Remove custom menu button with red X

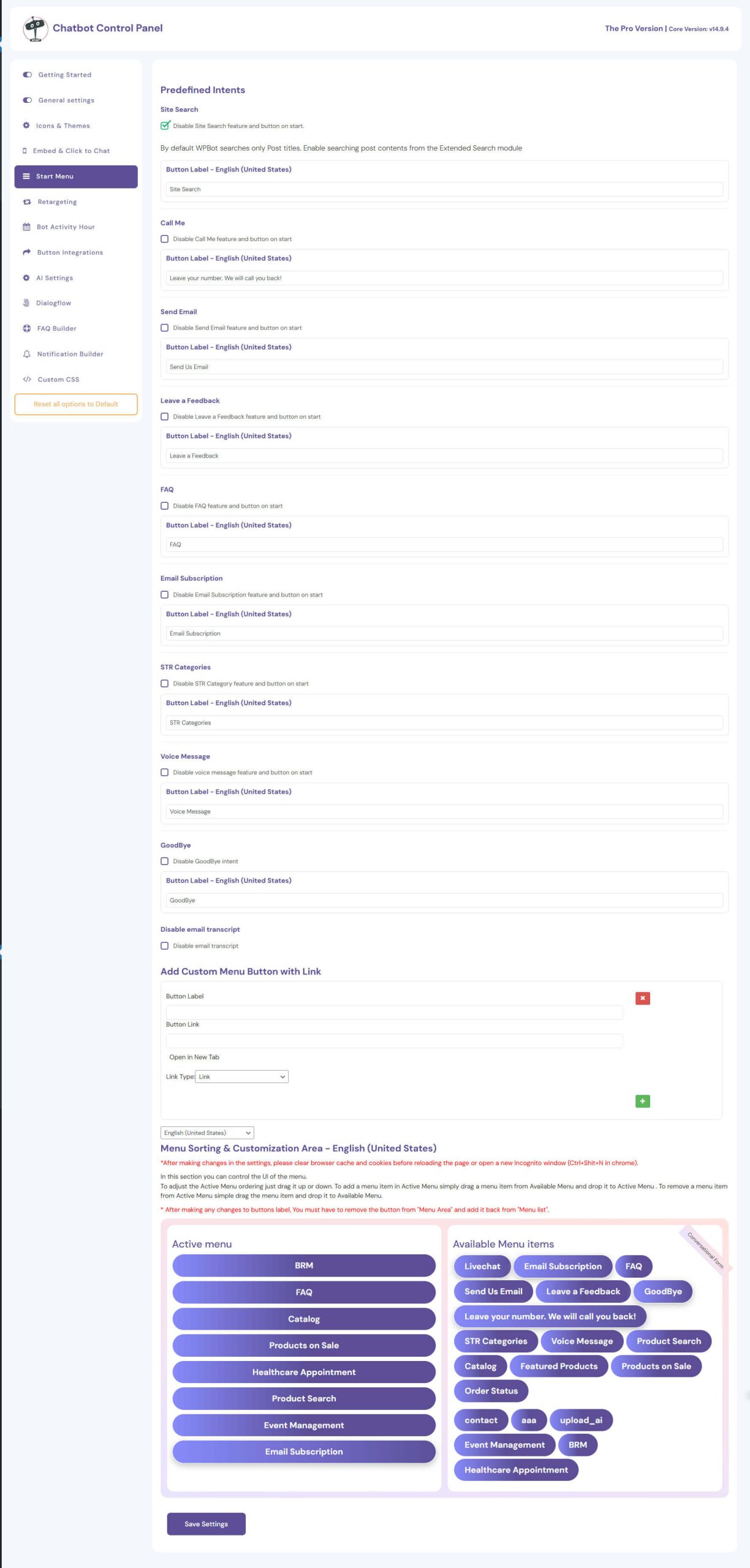pyautogui.click(x=643, y=999)
